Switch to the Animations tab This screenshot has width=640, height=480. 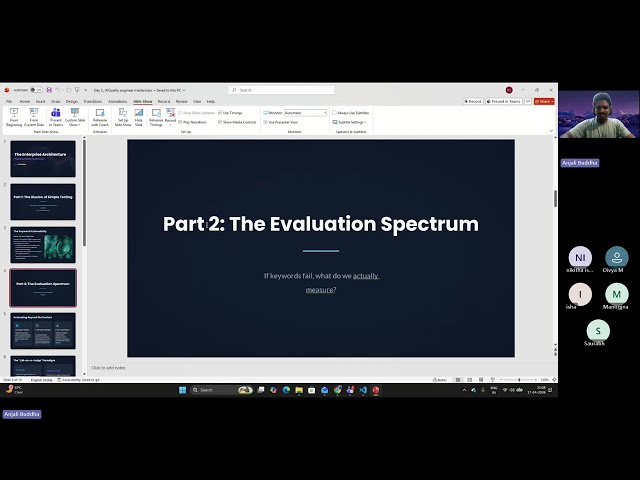(x=118, y=101)
